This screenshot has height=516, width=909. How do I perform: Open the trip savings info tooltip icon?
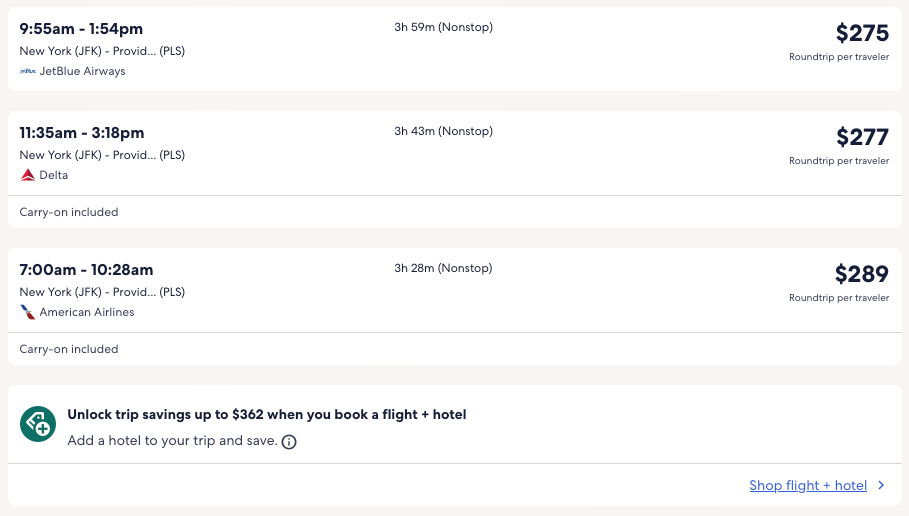289,442
